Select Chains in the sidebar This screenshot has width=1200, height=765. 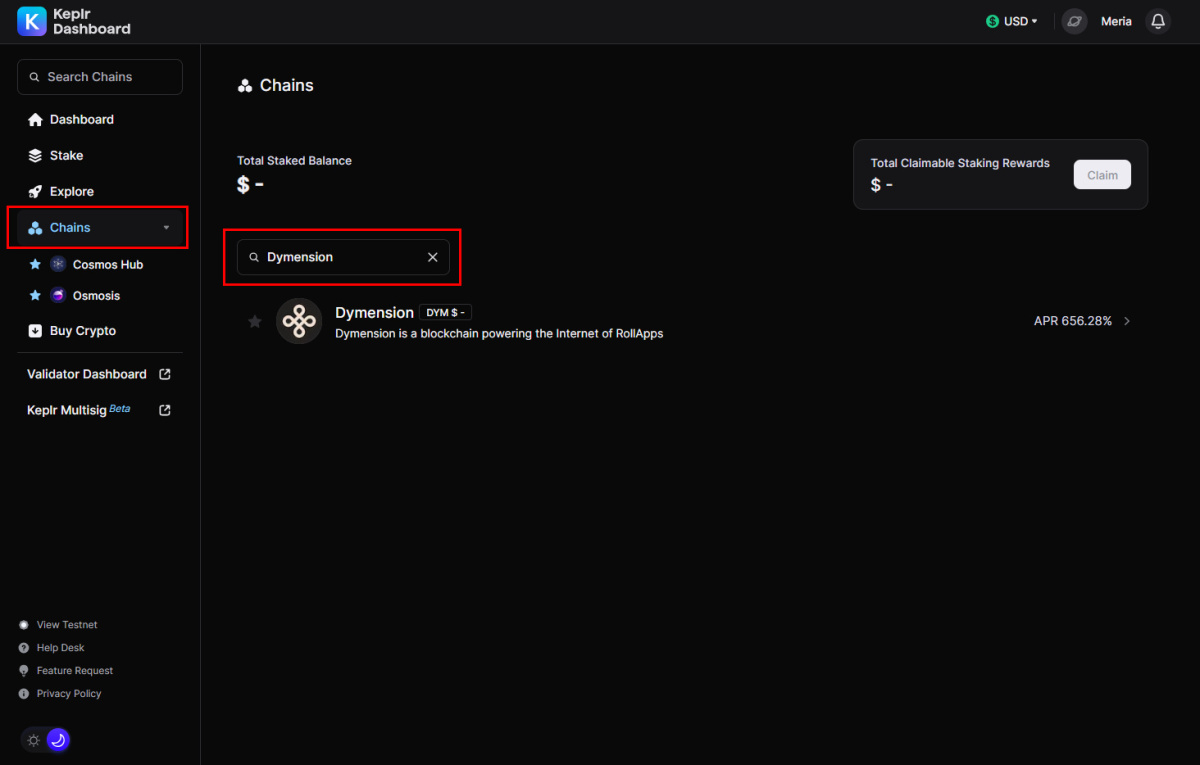click(x=100, y=227)
